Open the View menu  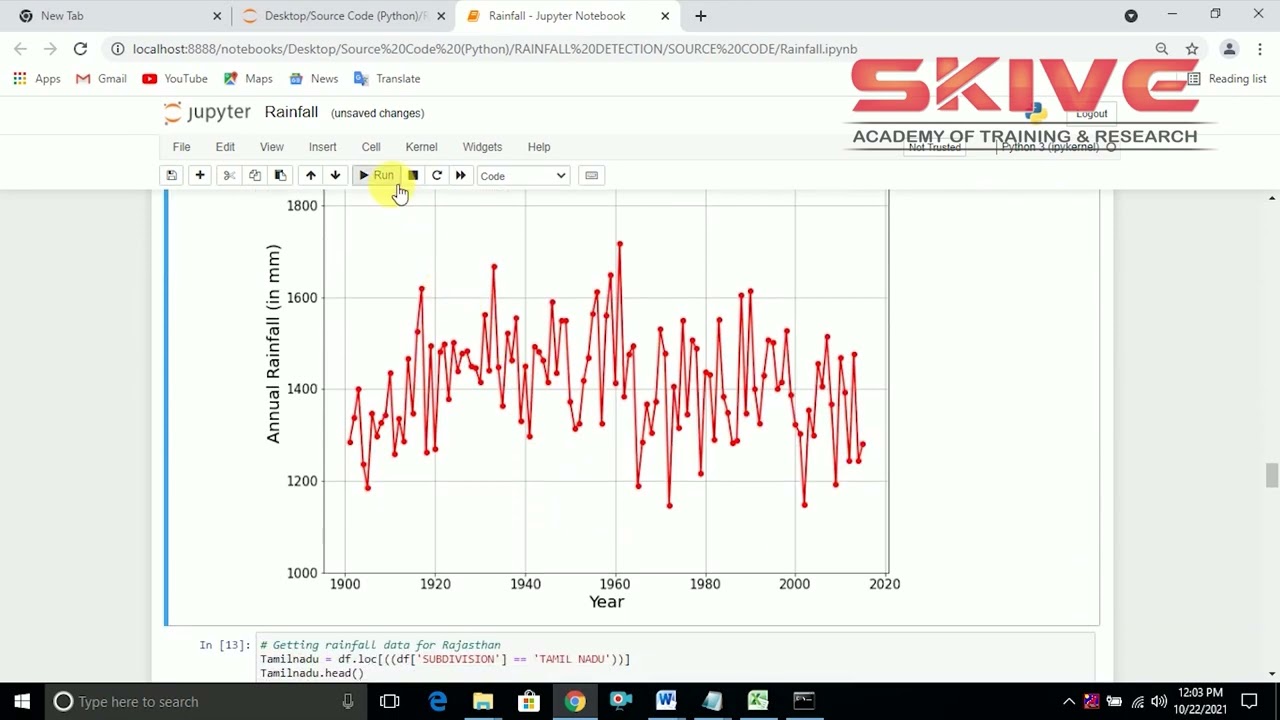[272, 147]
